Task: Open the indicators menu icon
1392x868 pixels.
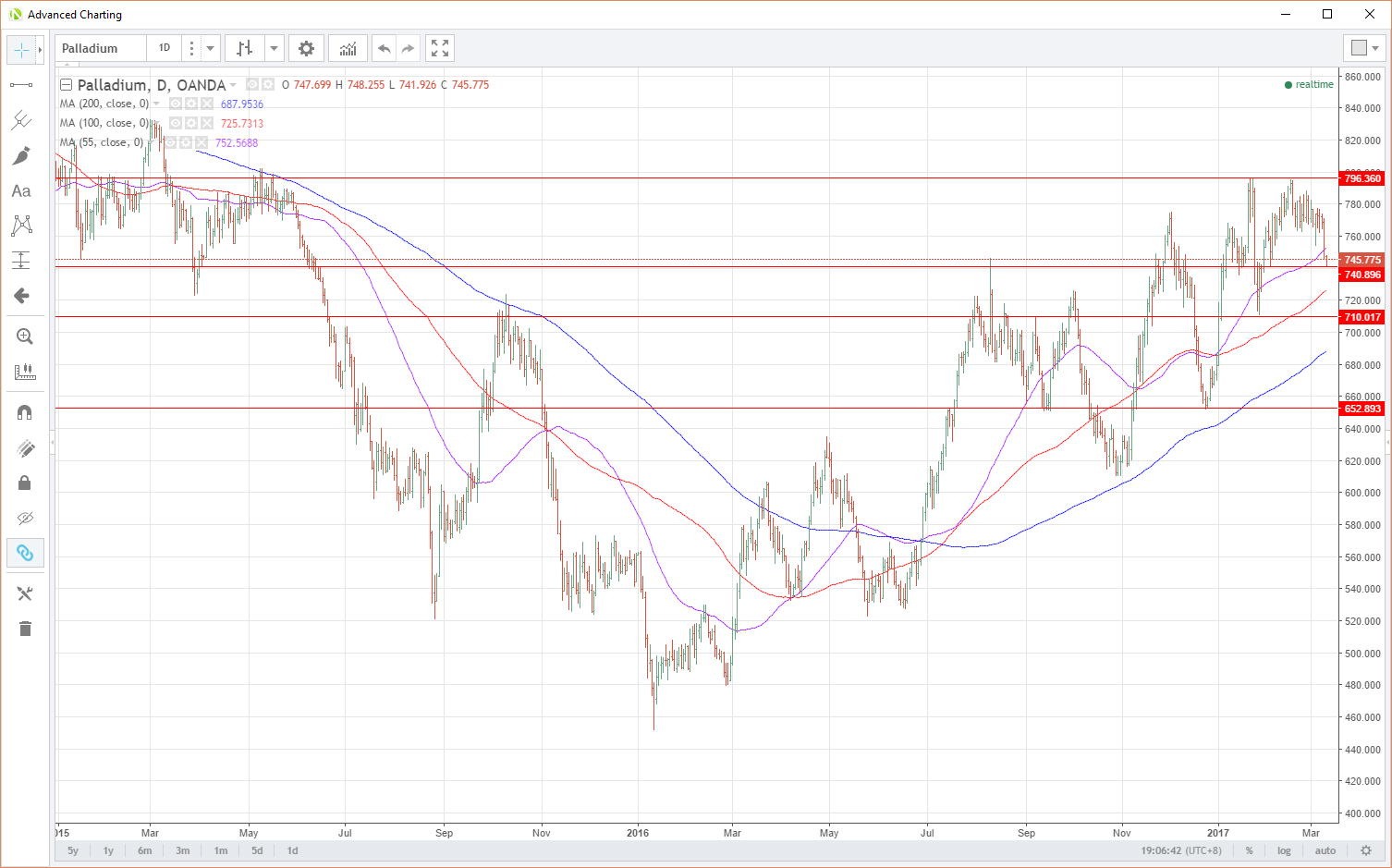Action: coord(348,48)
